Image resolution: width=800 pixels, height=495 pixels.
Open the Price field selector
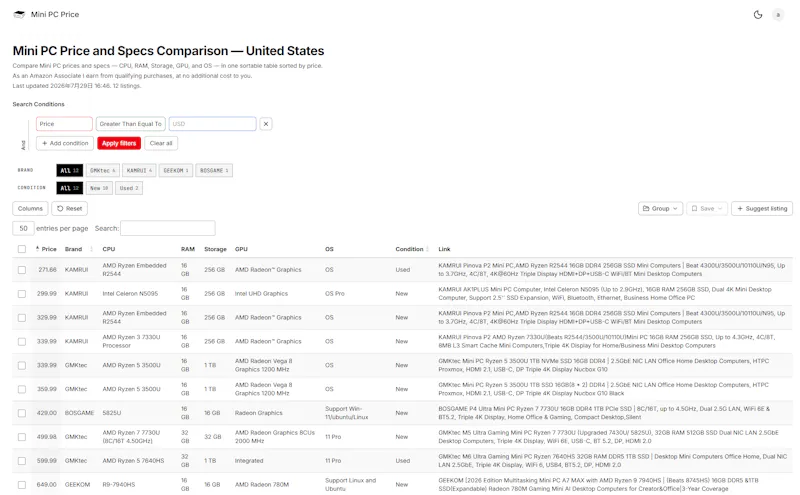point(64,124)
